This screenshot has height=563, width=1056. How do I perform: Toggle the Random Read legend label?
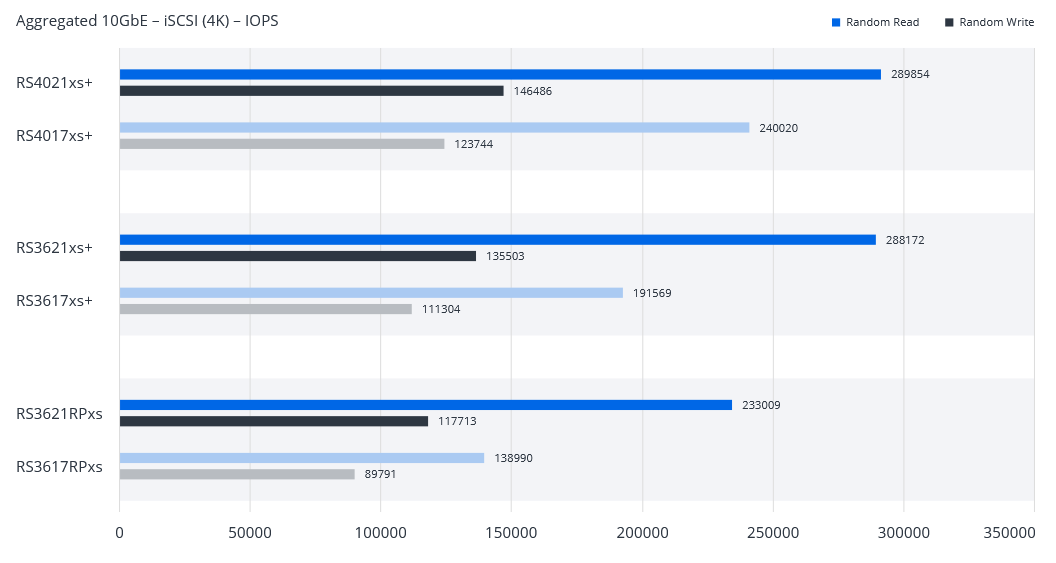coord(882,22)
